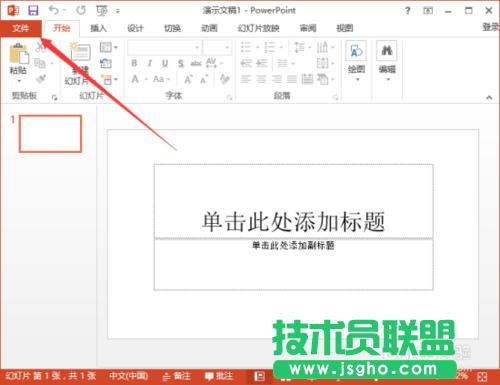The height and width of the screenshot is (385, 500).
Task: Switch to the Review (审阅) tab
Action: coord(307,28)
